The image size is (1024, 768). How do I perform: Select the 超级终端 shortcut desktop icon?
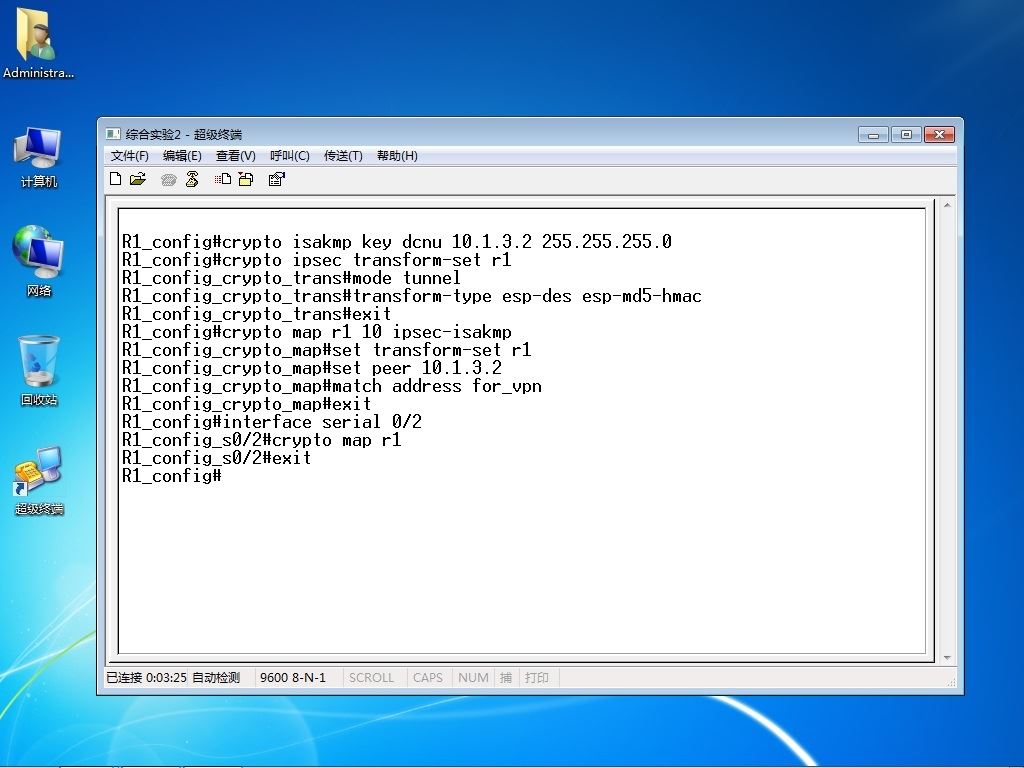point(39,480)
